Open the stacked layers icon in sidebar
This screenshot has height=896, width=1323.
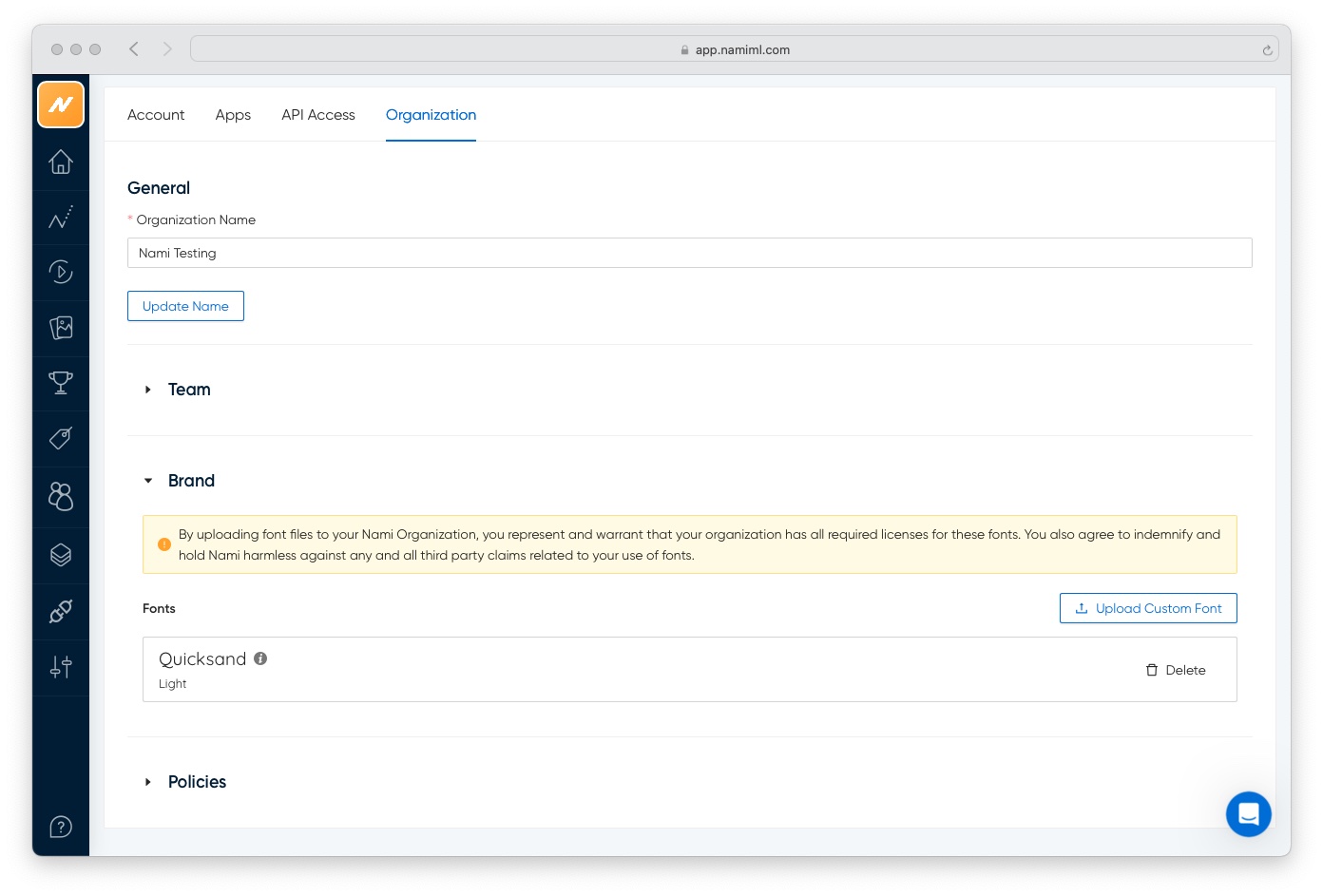pyautogui.click(x=61, y=555)
